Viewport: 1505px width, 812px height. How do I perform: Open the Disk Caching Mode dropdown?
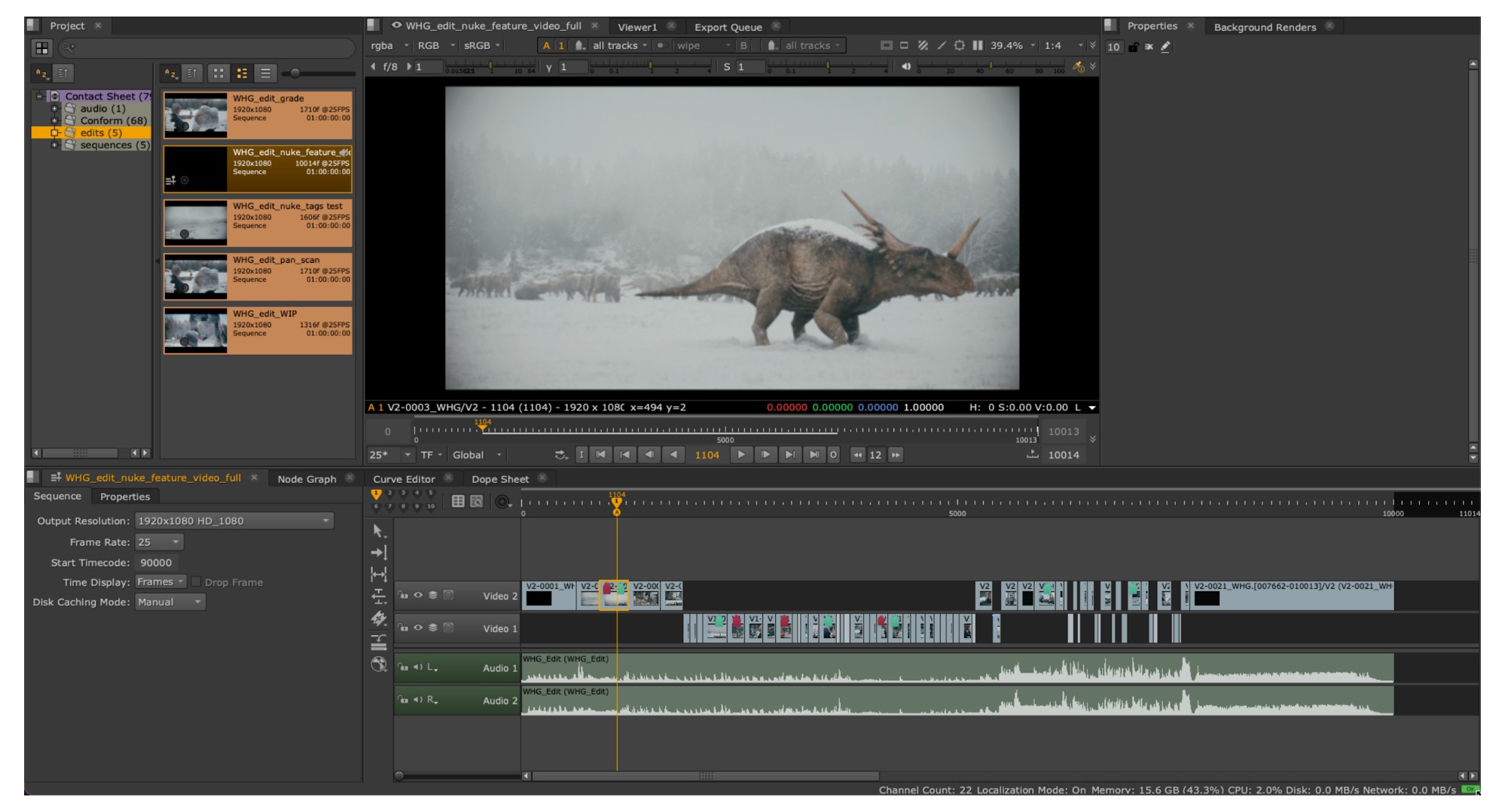coord(169,602)
